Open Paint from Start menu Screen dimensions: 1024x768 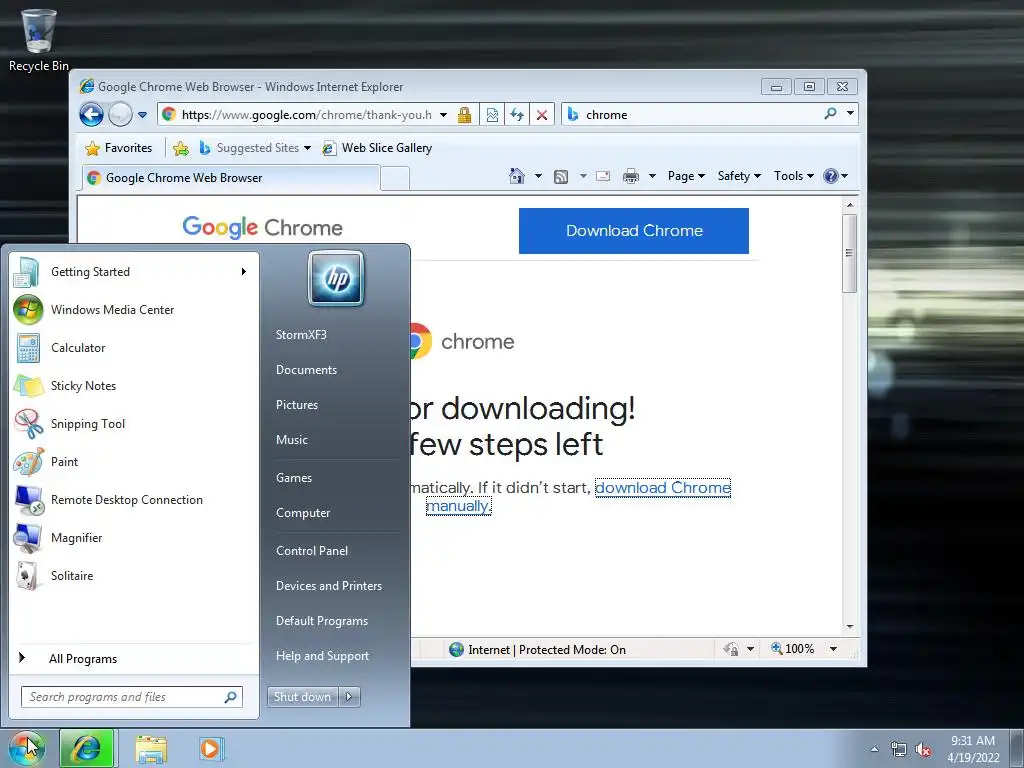point(134,462)
